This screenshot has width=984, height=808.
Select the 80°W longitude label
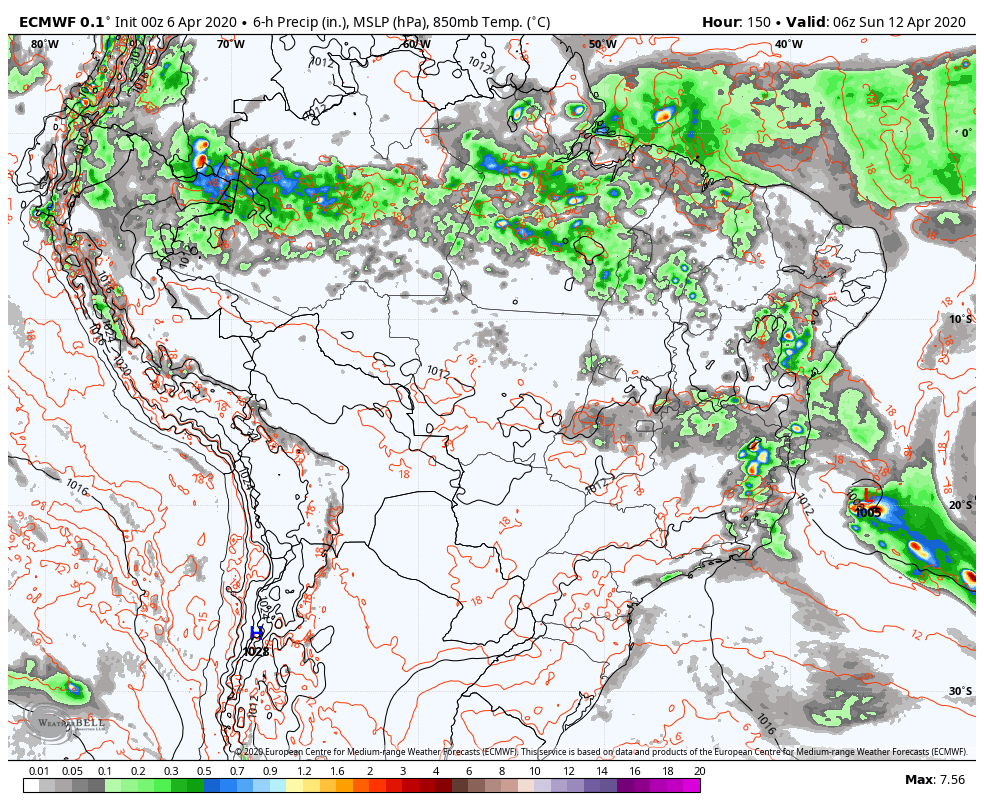(x=44, y=44)
